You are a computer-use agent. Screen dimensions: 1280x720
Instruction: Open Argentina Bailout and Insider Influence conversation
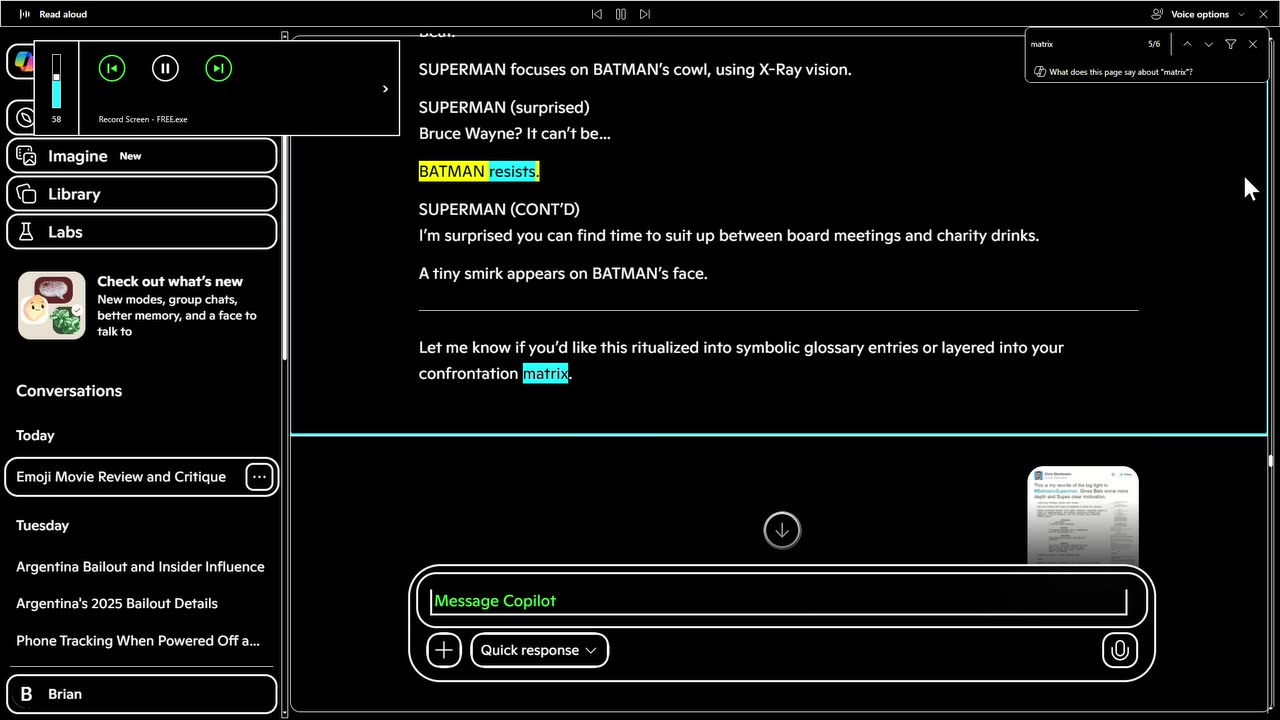[x=140, y=567]
